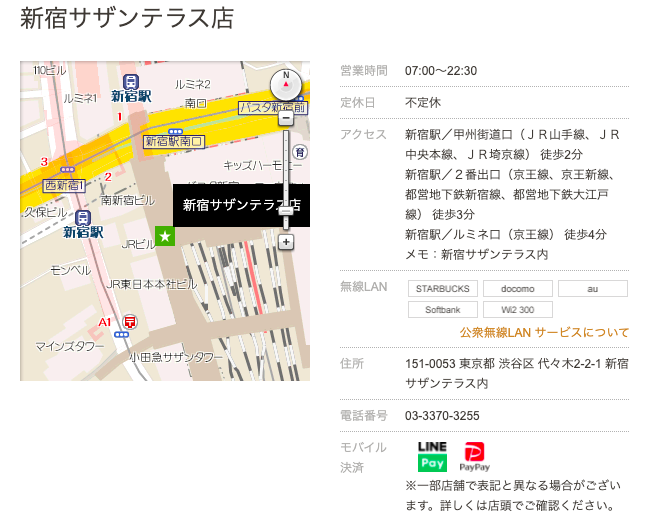The image size is (647, 519).
Task: Click the red post office icon on map
Action: (x=129, y=321)
